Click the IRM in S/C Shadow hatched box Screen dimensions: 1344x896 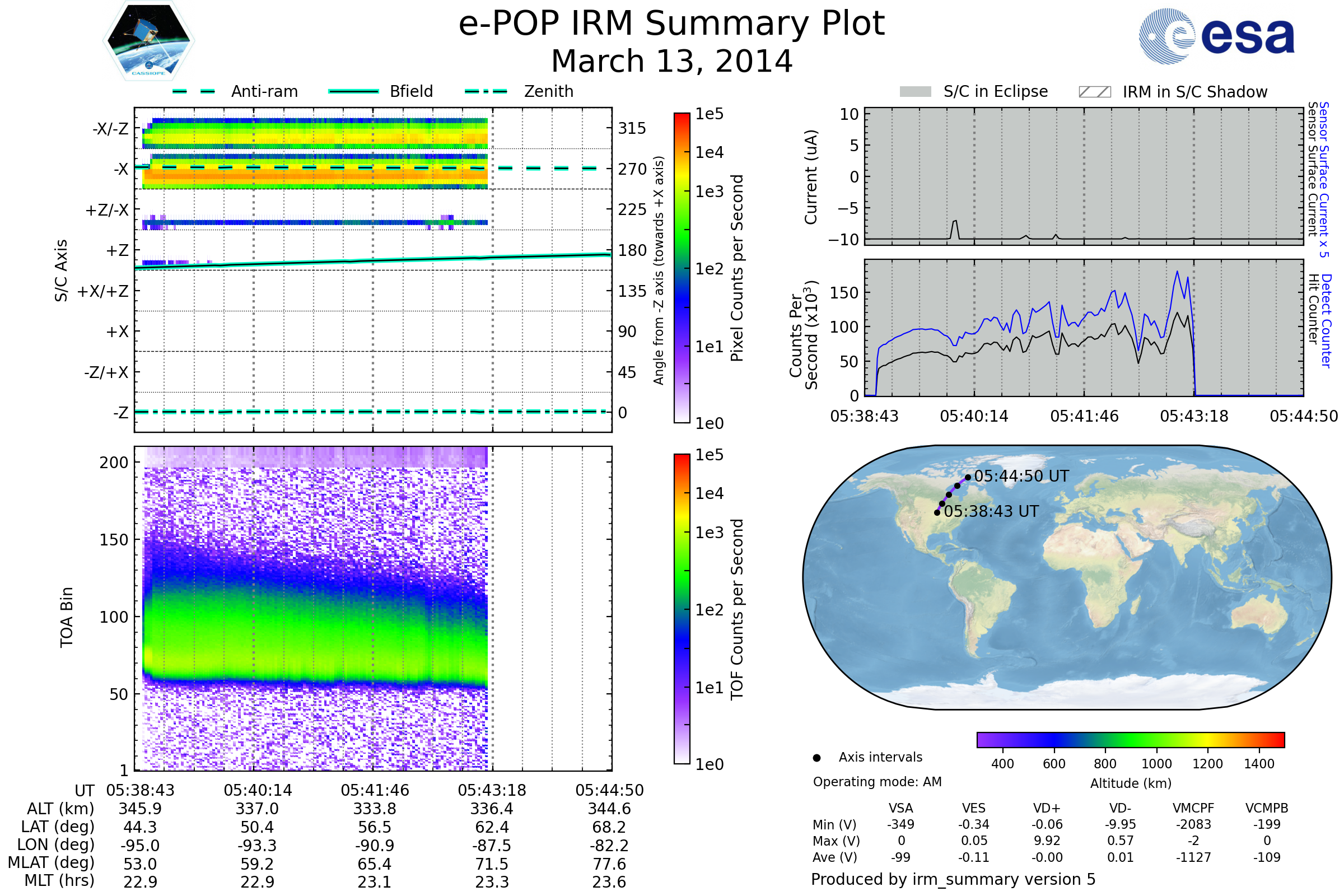click(1094, 92)
